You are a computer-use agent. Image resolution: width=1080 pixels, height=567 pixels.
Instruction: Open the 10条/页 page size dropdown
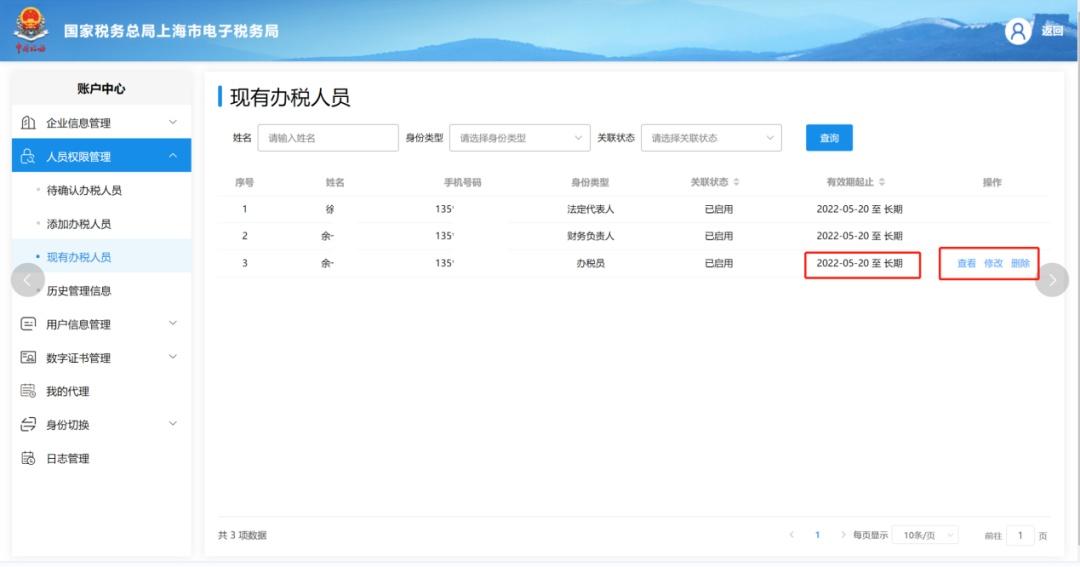coord(924,535)
